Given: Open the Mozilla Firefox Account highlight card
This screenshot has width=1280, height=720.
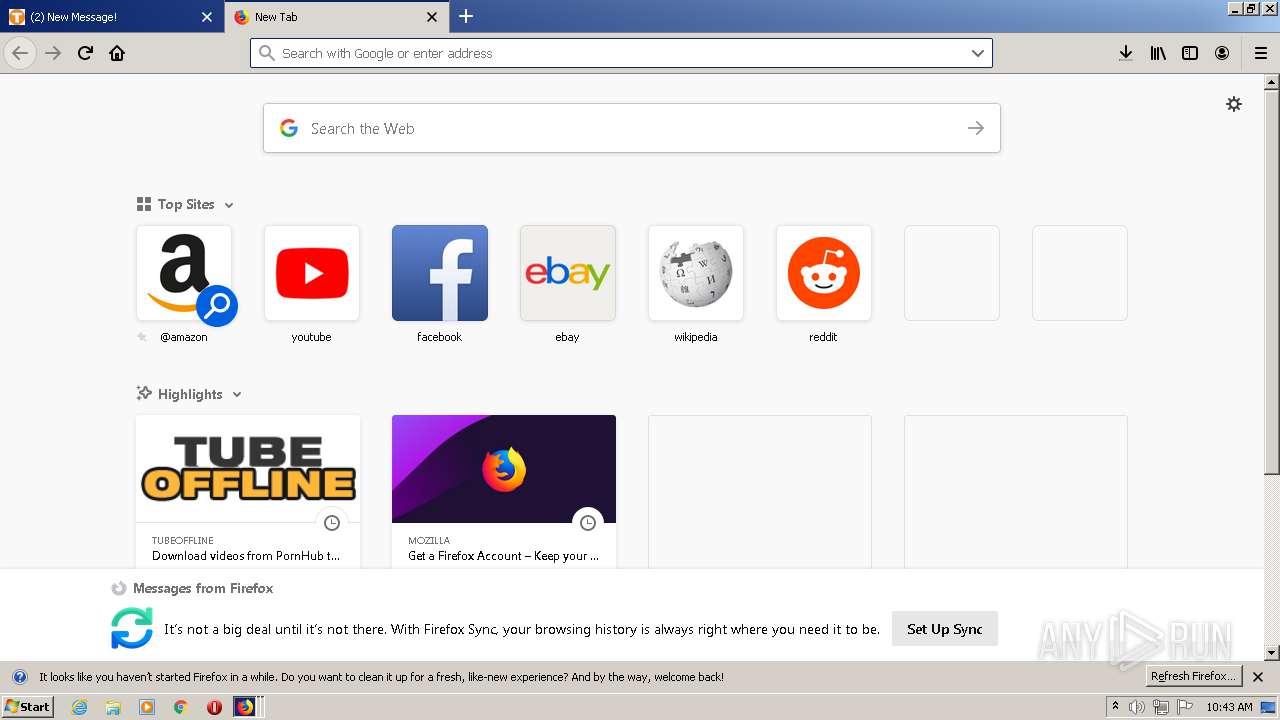Looking at the screenshot, I should (504, 491).
